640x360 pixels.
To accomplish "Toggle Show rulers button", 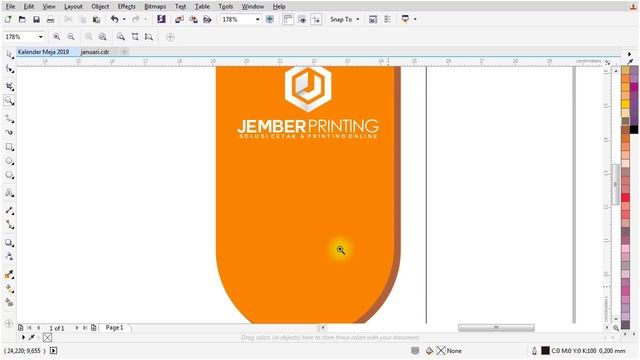I will [288, 19].
